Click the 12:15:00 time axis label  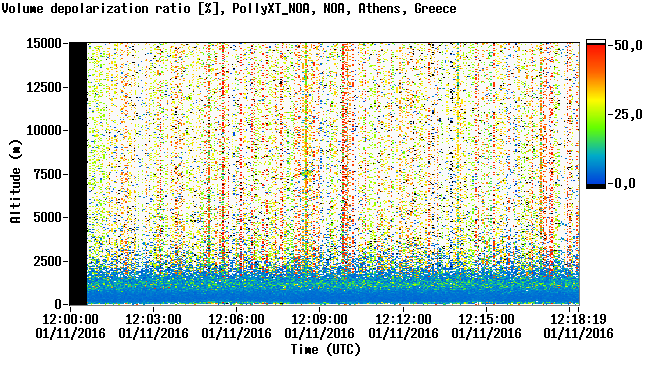[x=486, y=319]
